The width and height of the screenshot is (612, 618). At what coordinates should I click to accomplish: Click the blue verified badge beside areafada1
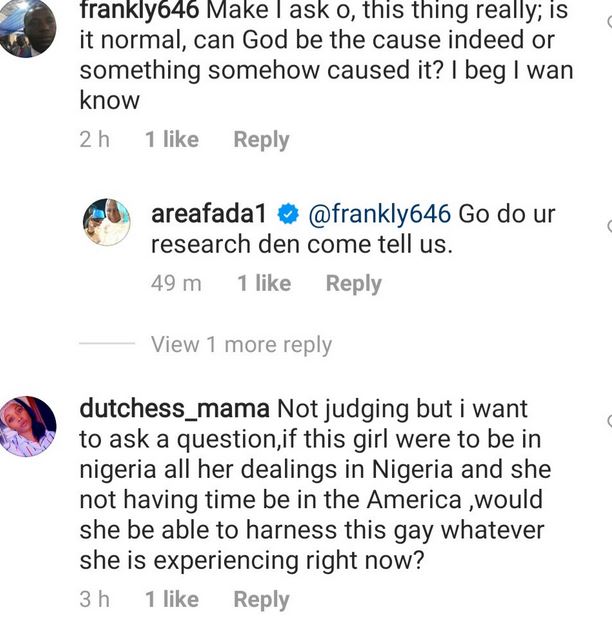click(x=288, y=215)
